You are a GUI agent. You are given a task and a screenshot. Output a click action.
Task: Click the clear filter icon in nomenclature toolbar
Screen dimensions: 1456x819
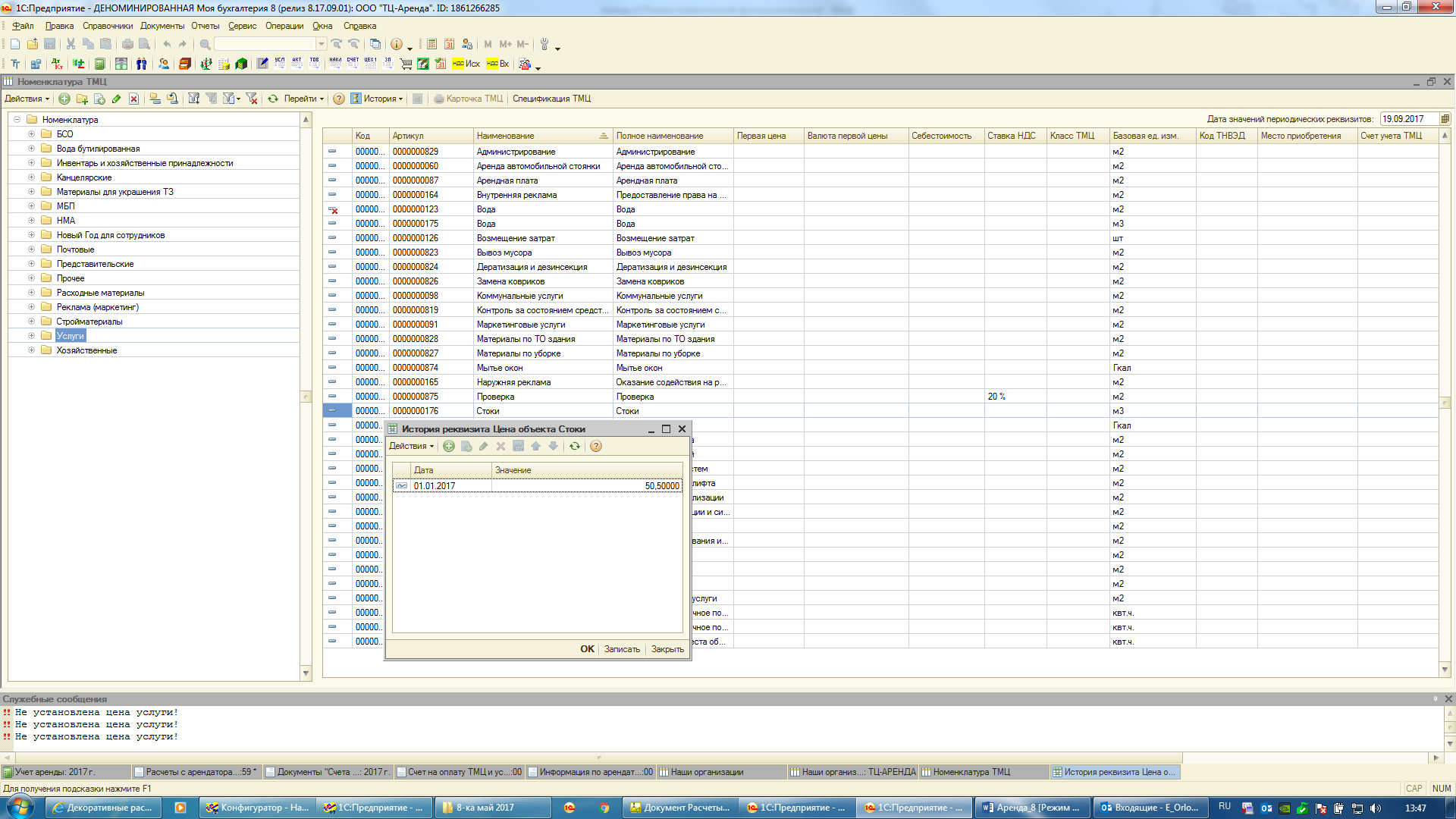pos(252,99)
